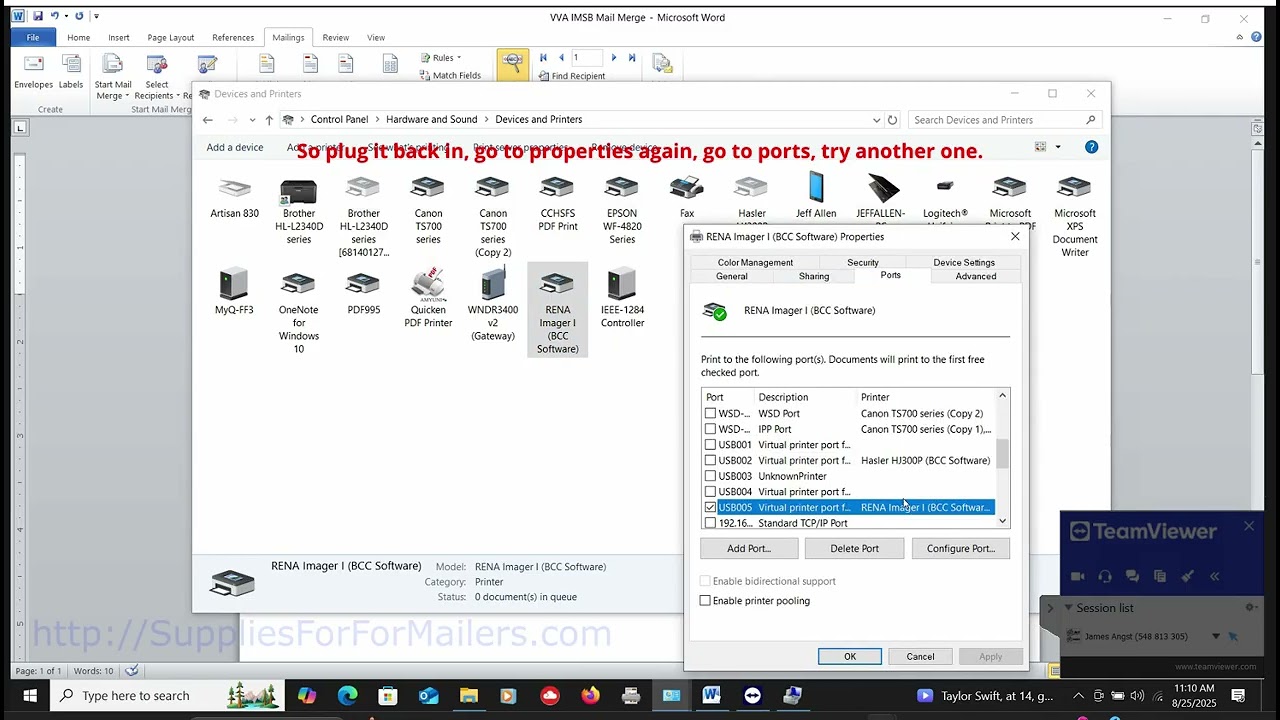Open TeamViewer session list gear menu
The width and height of the screenshot is (1280, 720).
(x=1249, y=608)
